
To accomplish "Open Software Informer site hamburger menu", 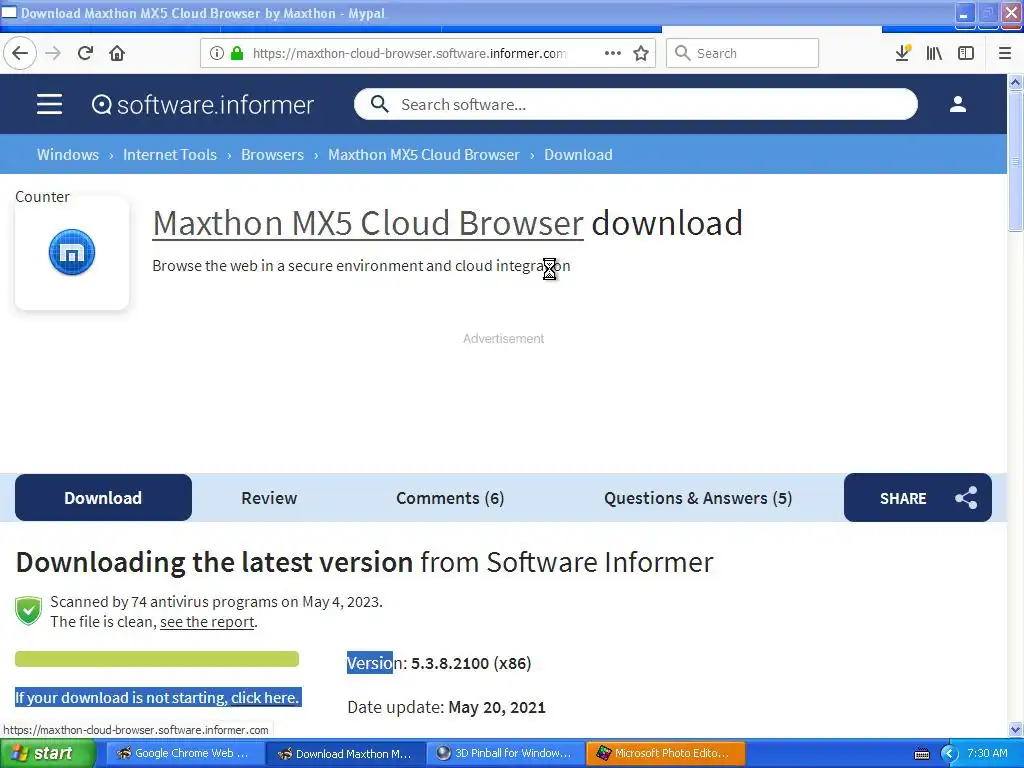I will pyautogui.click(x=49, y=104).
